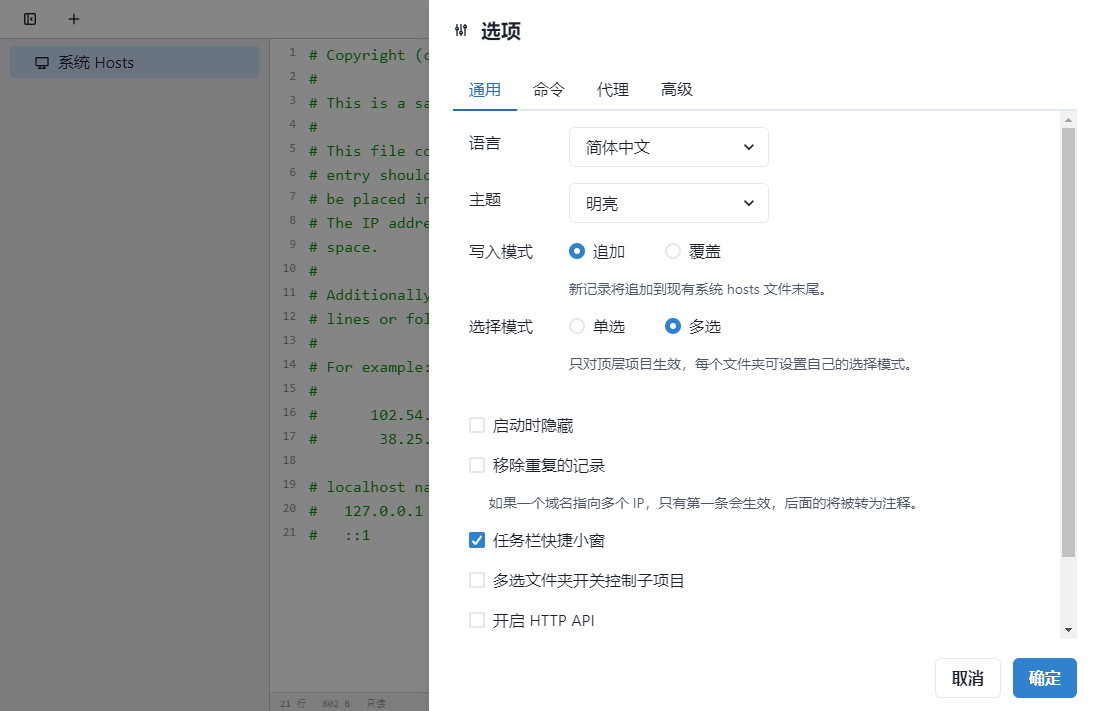Select 覆盖 write mode radio
Viewport: 1101px width, 711px height.
click(673, 251)
